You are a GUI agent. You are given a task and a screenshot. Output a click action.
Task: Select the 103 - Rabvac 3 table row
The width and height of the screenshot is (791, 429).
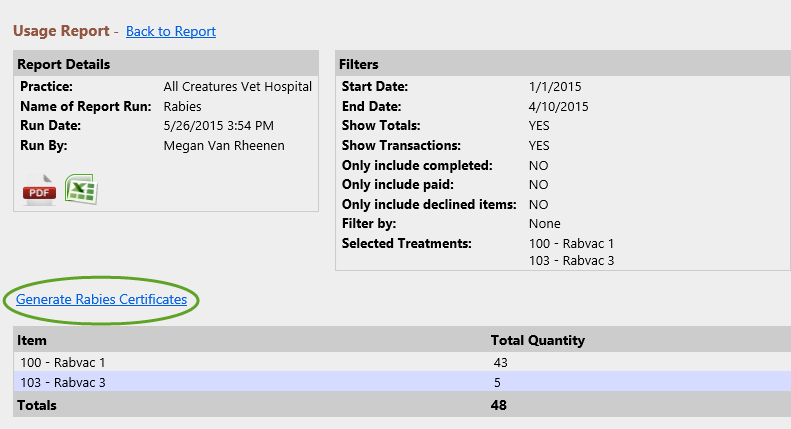[402, 382]
